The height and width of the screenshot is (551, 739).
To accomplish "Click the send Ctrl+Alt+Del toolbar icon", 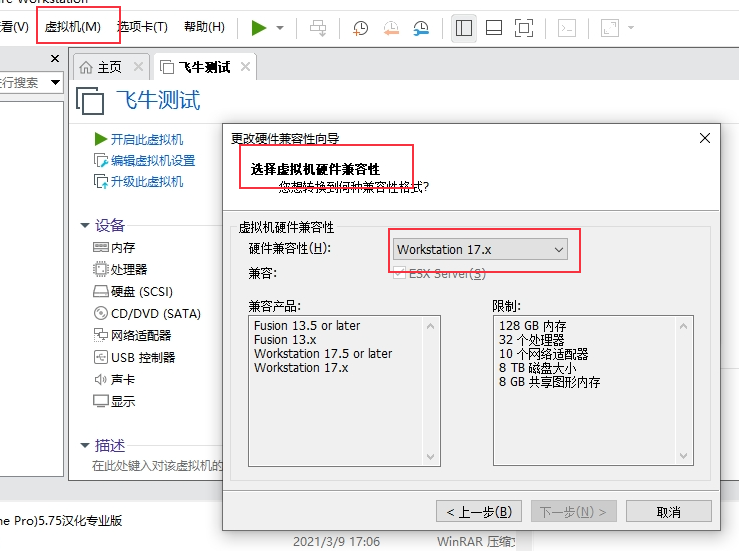I will [318, 28].
